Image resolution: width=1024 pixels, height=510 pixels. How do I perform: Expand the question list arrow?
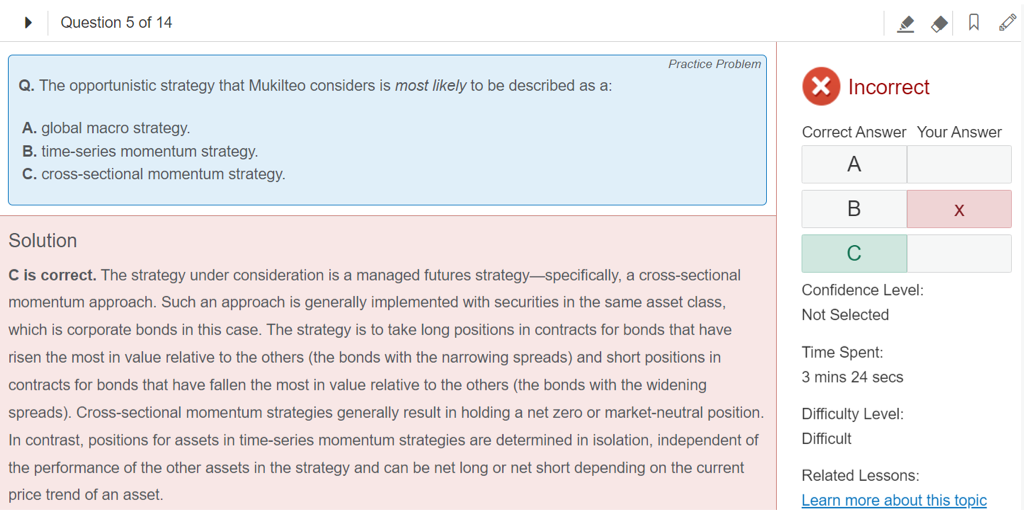[28, 22]
